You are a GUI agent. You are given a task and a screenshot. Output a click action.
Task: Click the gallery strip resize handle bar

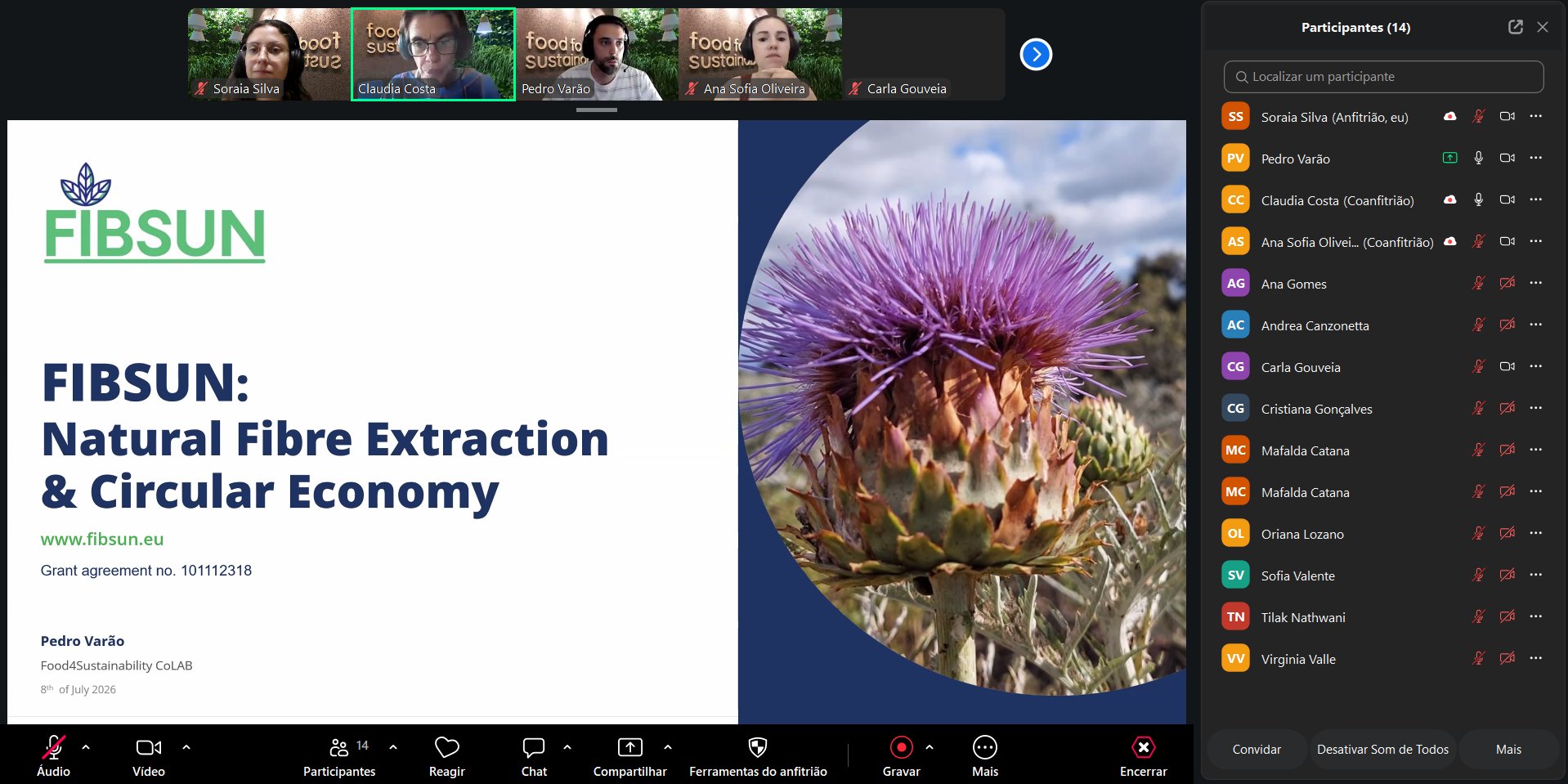[597, 110]
